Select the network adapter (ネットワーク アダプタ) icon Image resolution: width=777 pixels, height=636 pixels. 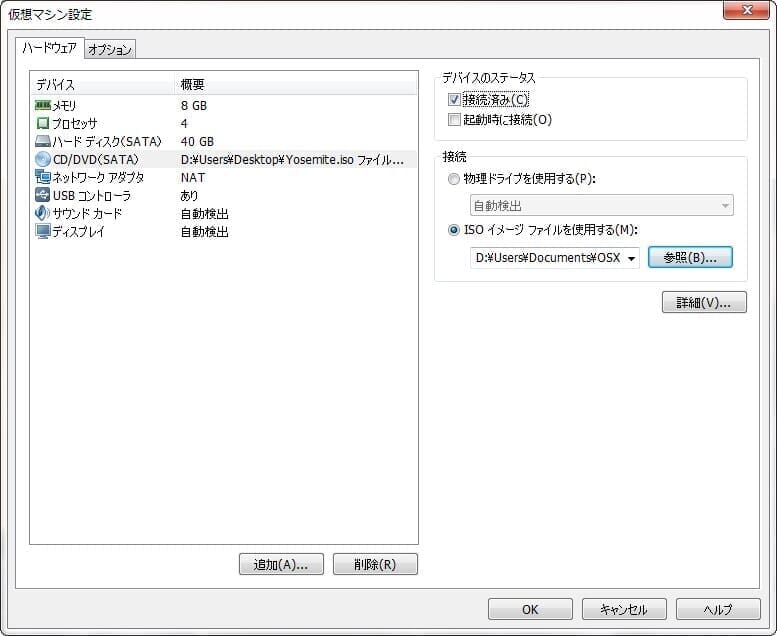point(43,177)
